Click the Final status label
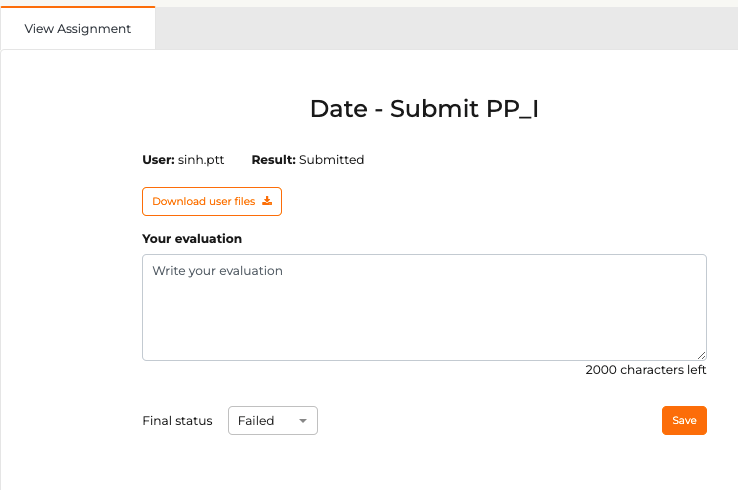 177,421
